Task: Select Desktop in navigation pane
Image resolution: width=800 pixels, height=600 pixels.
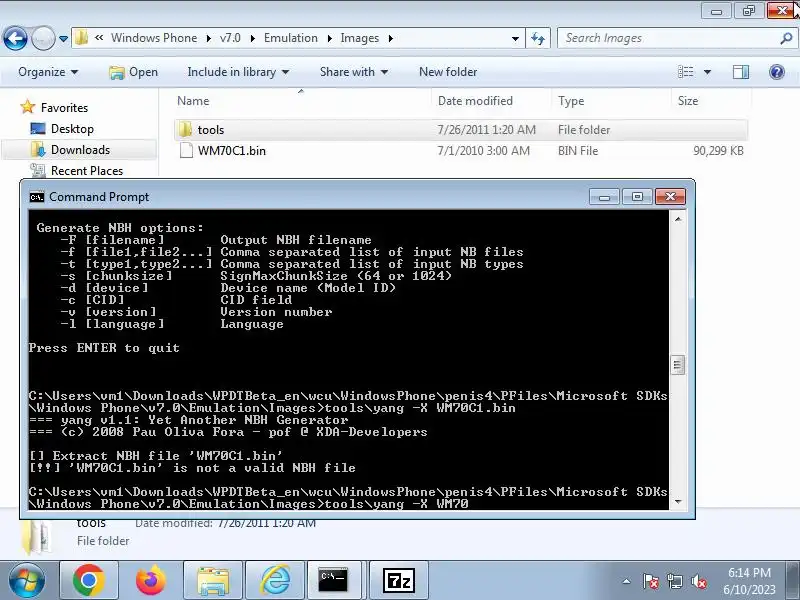Action: 72,129
